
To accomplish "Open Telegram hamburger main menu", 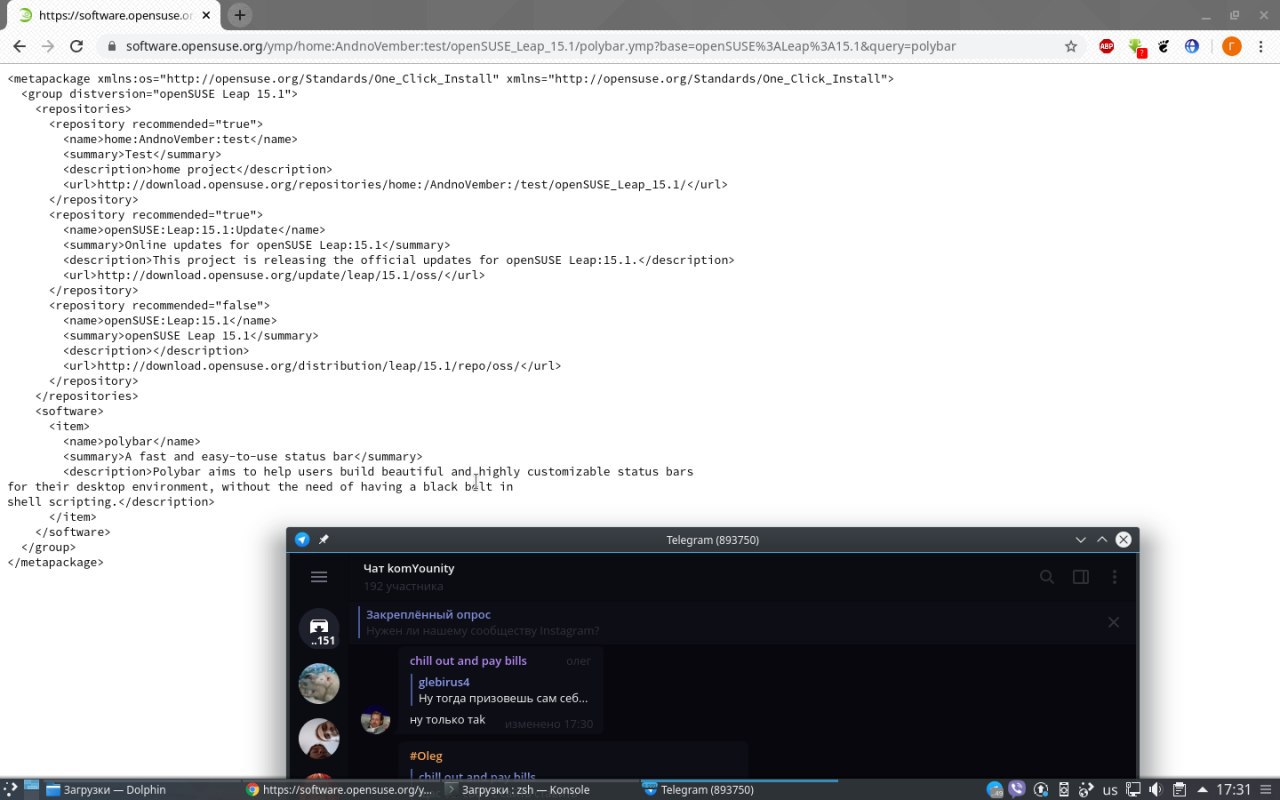I will click(319, 577).
